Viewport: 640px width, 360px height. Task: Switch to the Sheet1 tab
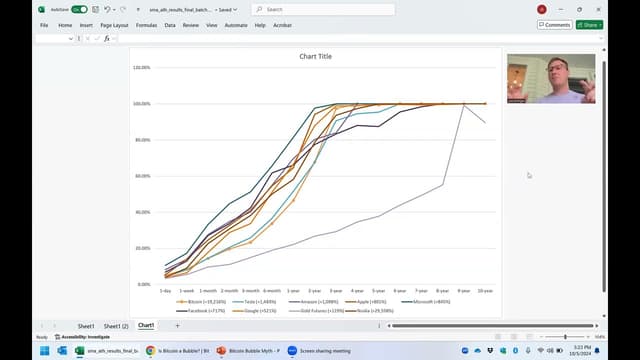coord(86,326)
